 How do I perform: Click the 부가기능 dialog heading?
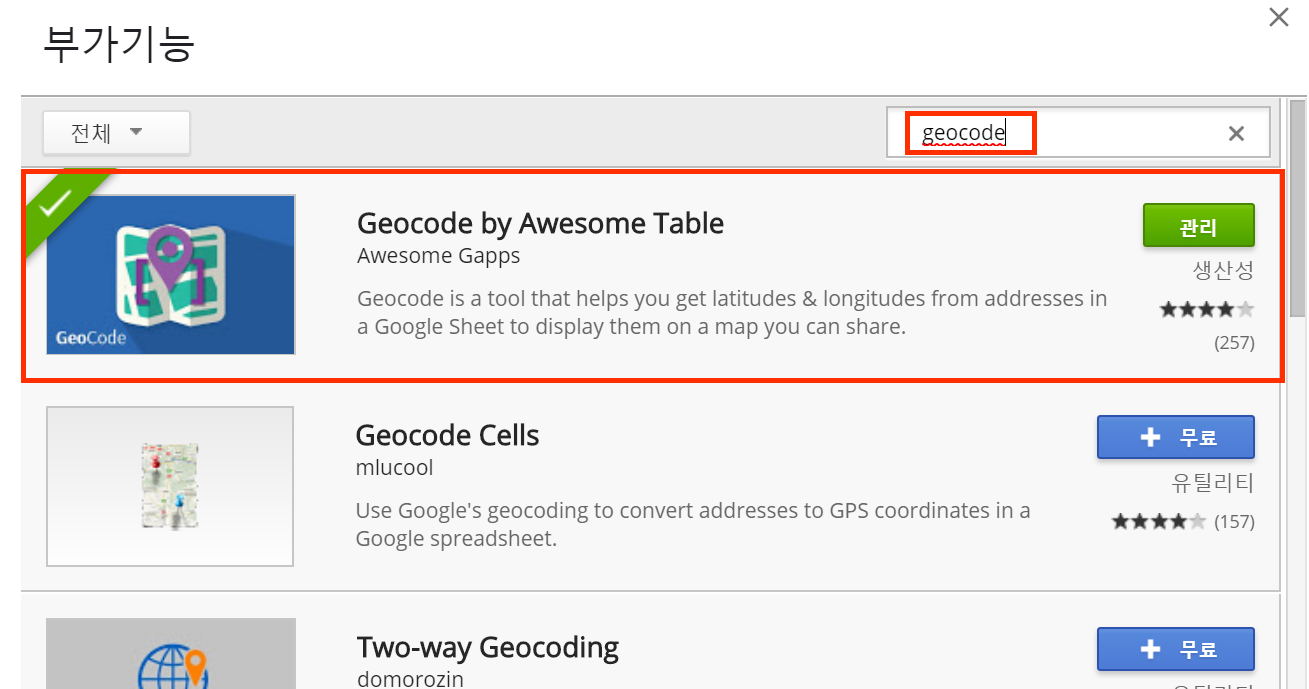119,44
